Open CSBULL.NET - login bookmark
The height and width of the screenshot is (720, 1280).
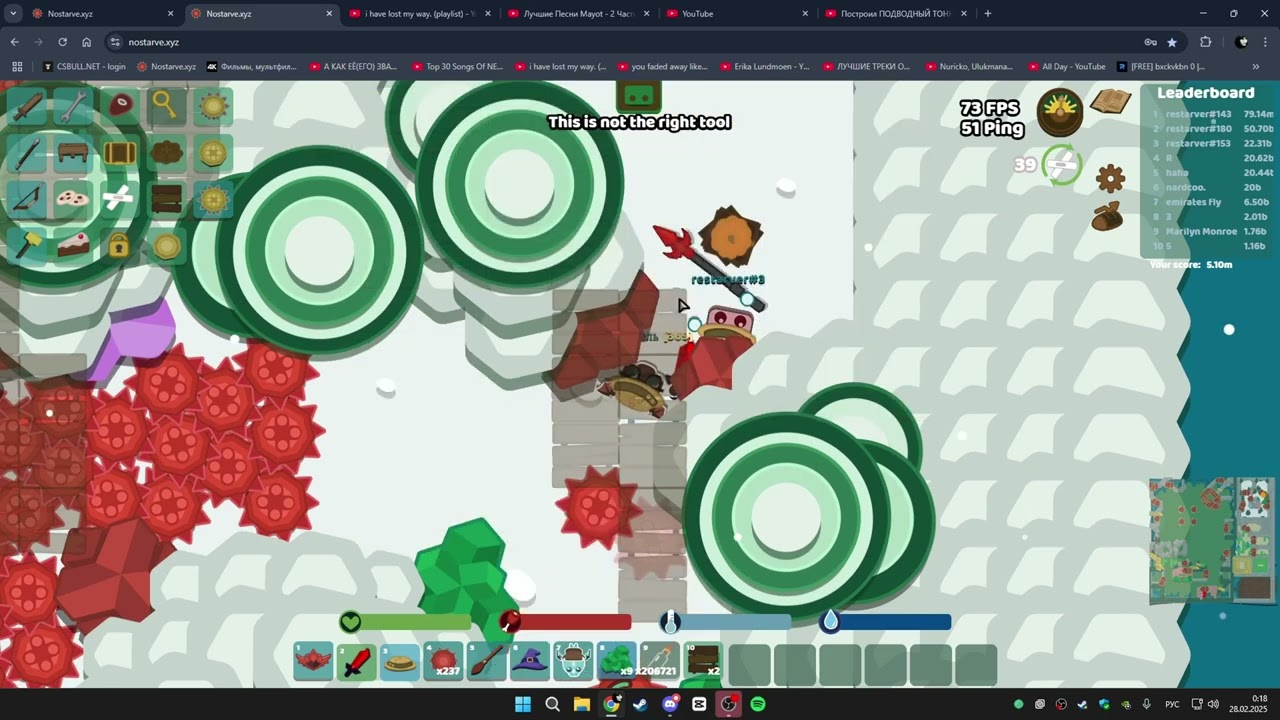(x=85, y=67)
